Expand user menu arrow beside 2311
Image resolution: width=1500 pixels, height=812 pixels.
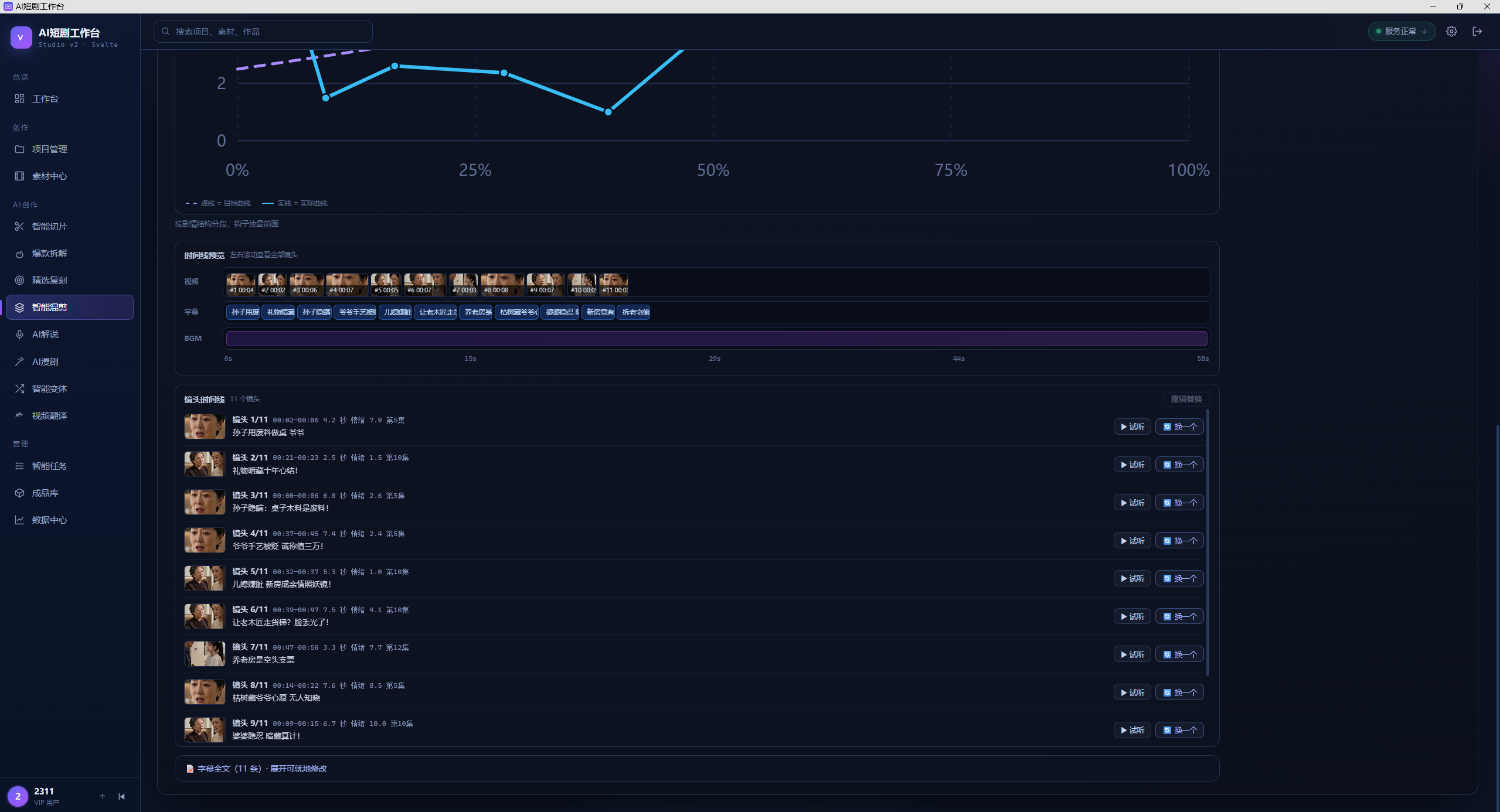pyautogui.click(x=102, y=796)
